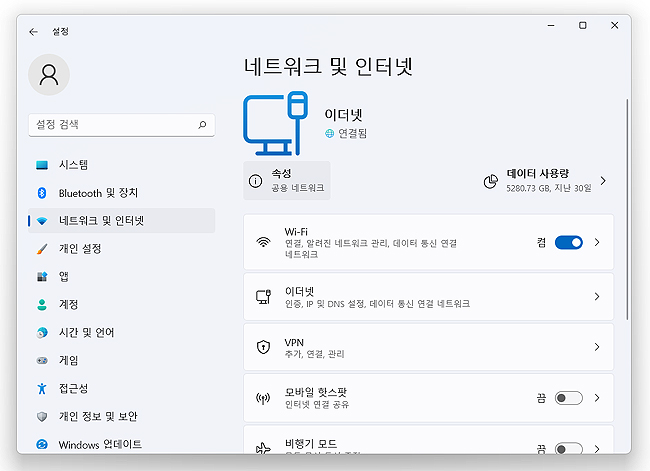Select Bluetooth 및 장치 in sidebar
Image resolution: width=650 pixels, height=471 pixels.
pyautogui.click(x=121, y=193)
